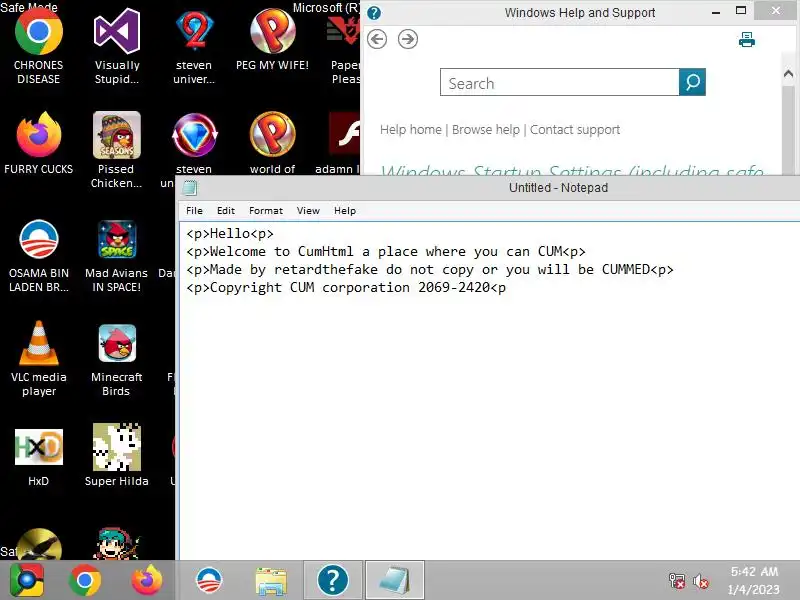Click the Help and Support question mark title icon
This screenshot has width=800, height=600.
point(374,13)
